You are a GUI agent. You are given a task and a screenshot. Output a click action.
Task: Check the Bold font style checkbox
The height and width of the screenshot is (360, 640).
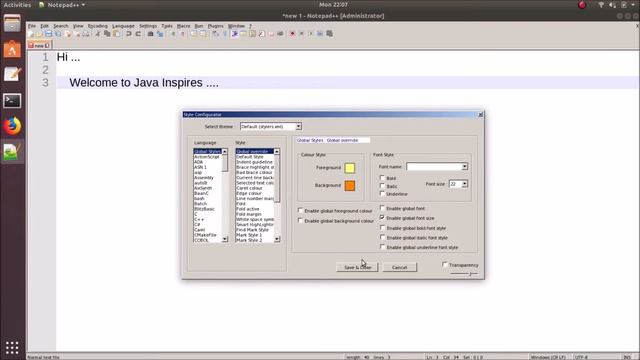(x=382, y=178)
